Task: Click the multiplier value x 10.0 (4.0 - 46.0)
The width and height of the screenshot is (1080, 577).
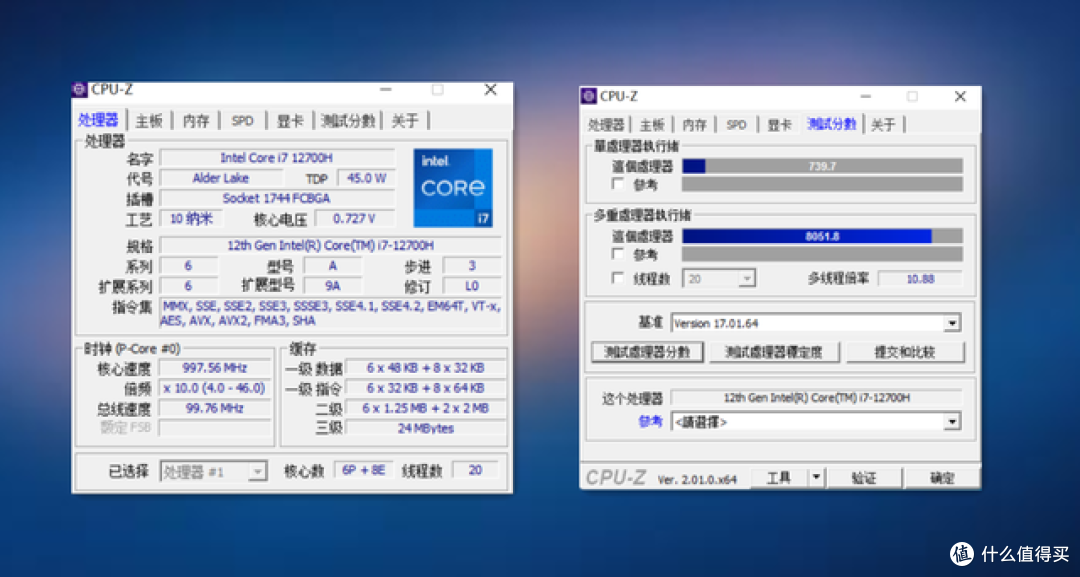Action: tap(215, 388)
